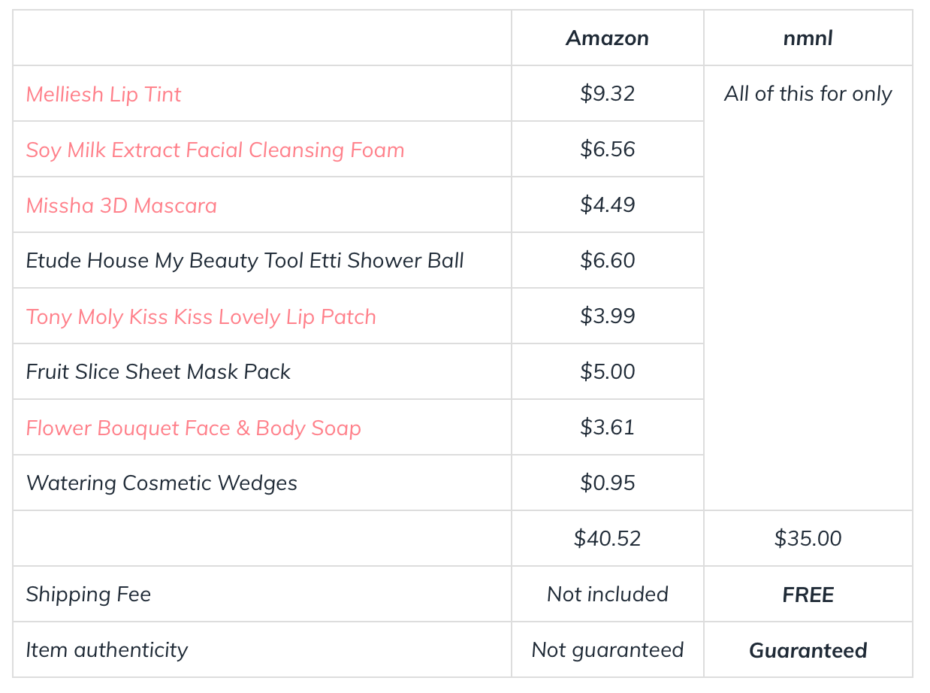Click the FREE shipping cell
This screenshot has height=693, width=930.
coord(808,595)
